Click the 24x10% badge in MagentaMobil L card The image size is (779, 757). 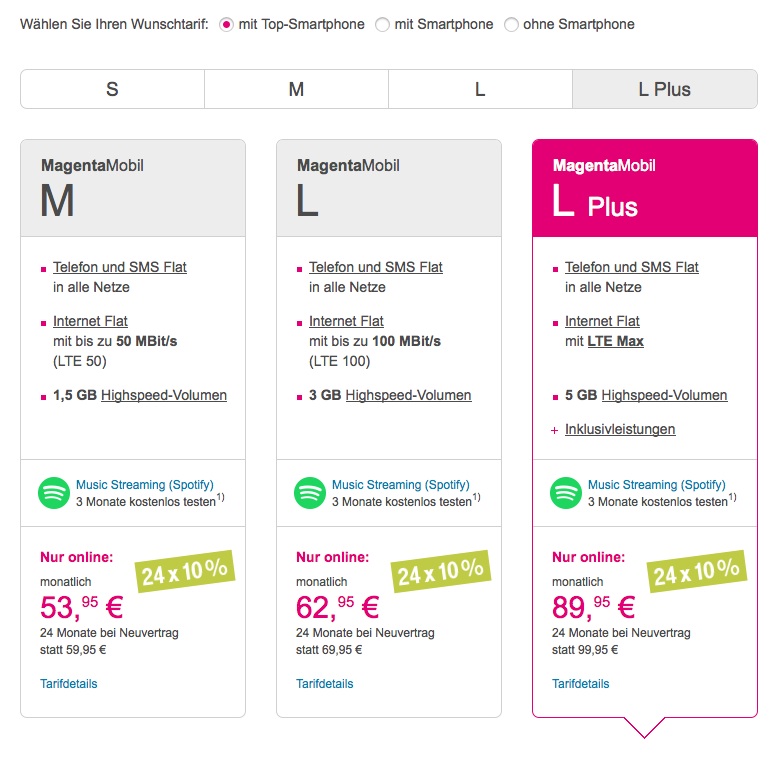[441, 571]
